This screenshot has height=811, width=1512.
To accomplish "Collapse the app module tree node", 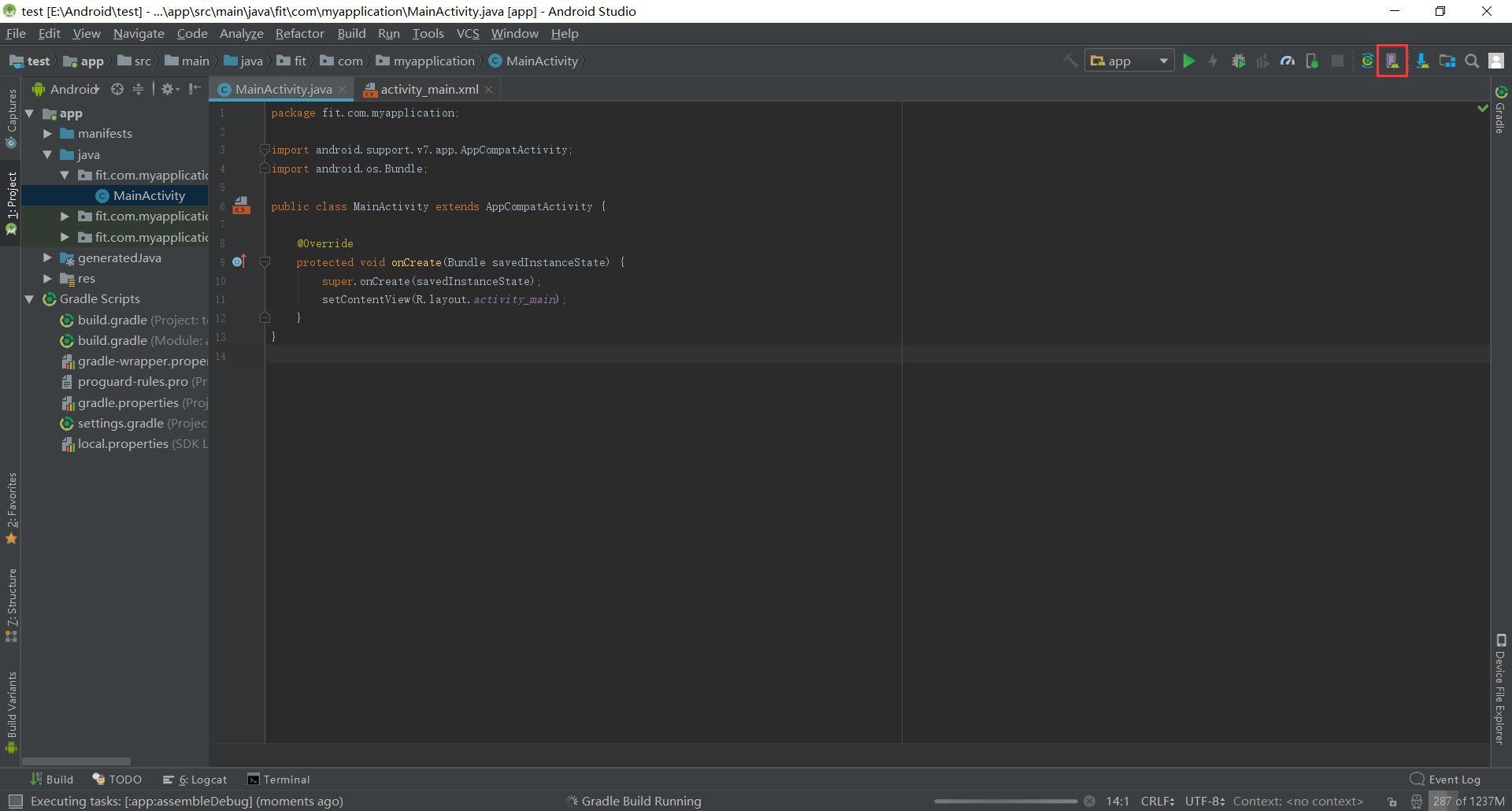I will click(29, 113).
